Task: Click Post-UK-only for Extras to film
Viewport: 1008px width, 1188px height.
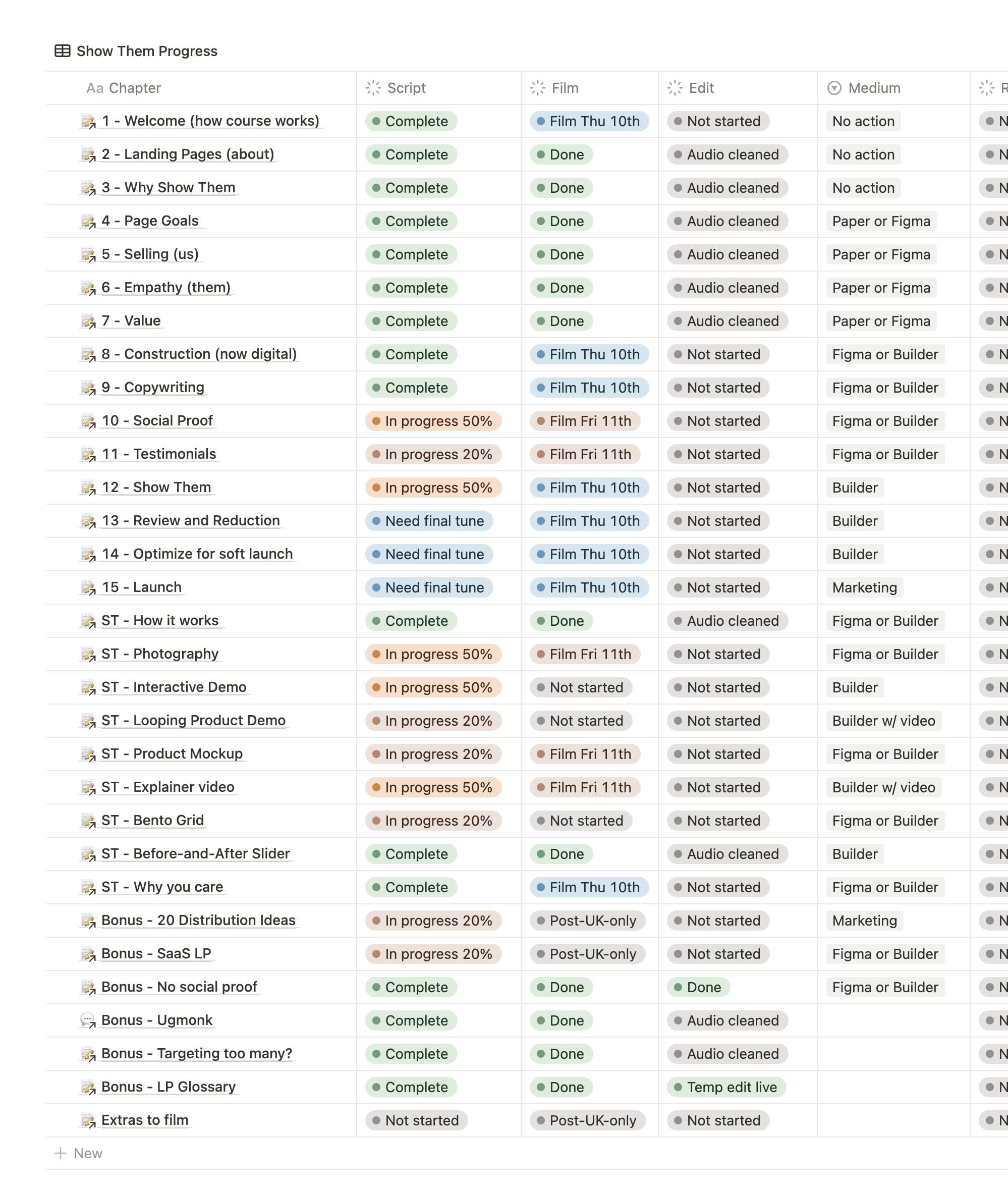Action: pos(587,1120)
